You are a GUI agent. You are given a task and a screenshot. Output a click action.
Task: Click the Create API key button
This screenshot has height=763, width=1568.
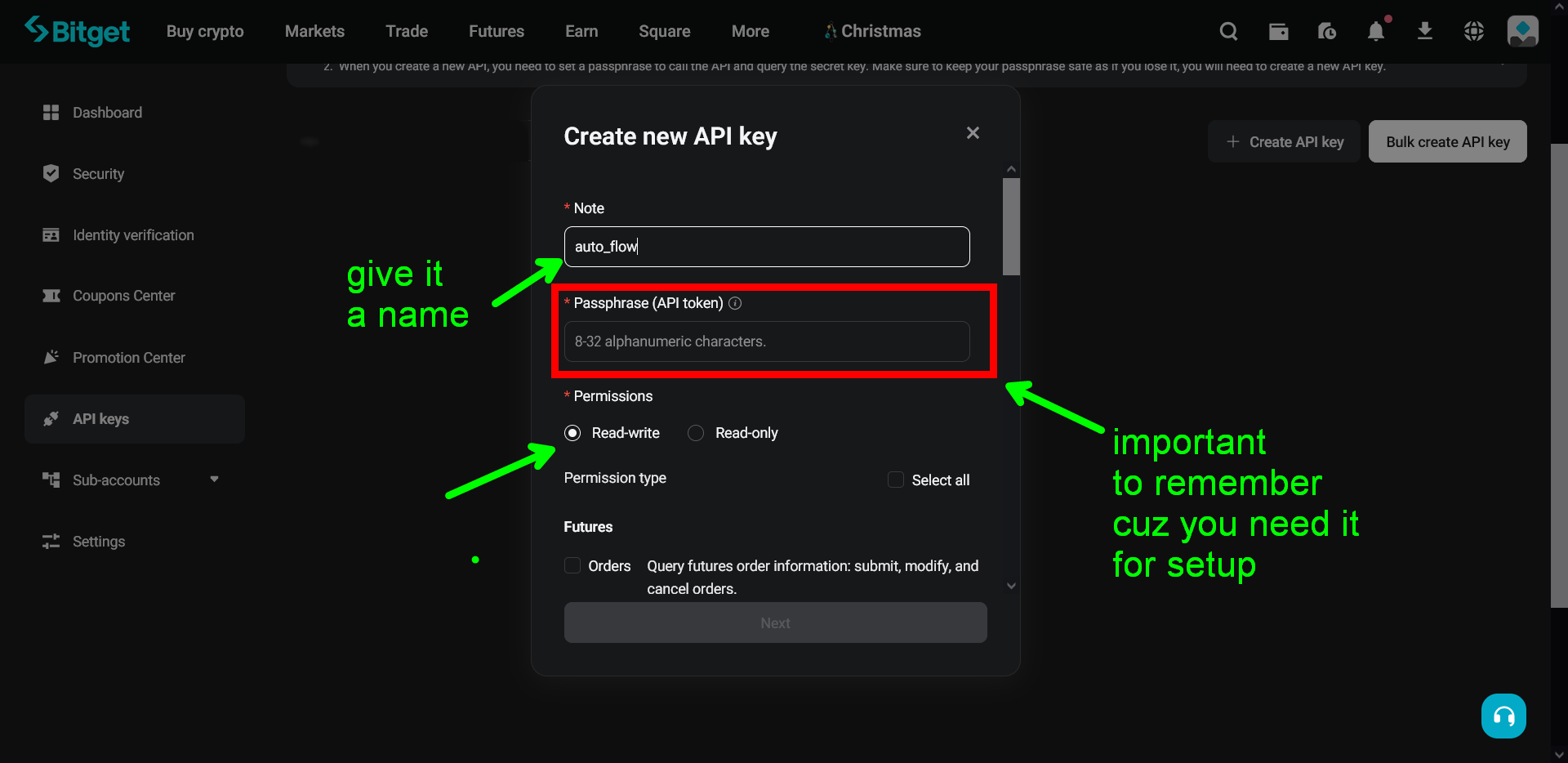pos(1284,141)
